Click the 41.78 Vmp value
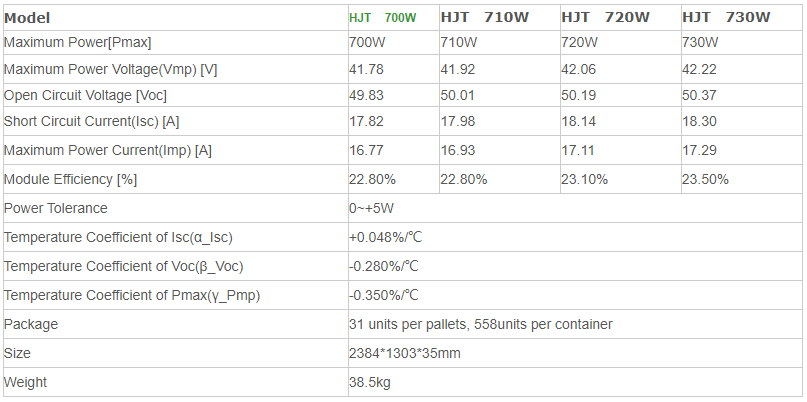The width and height of the screenshot is (807, 402). [x=366, y=69]
